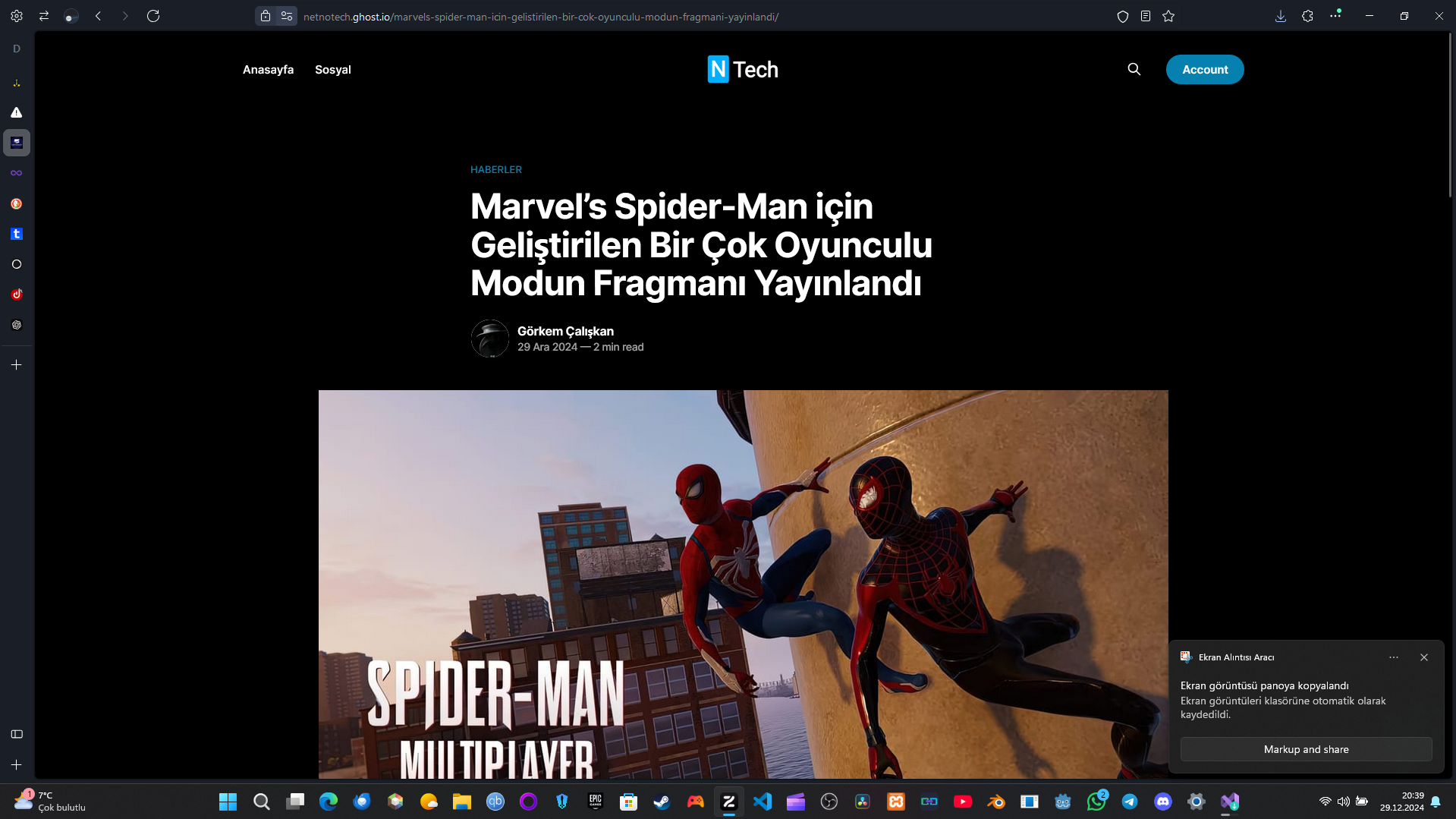Click author name Görkem Çalışkan

[565, 331]
